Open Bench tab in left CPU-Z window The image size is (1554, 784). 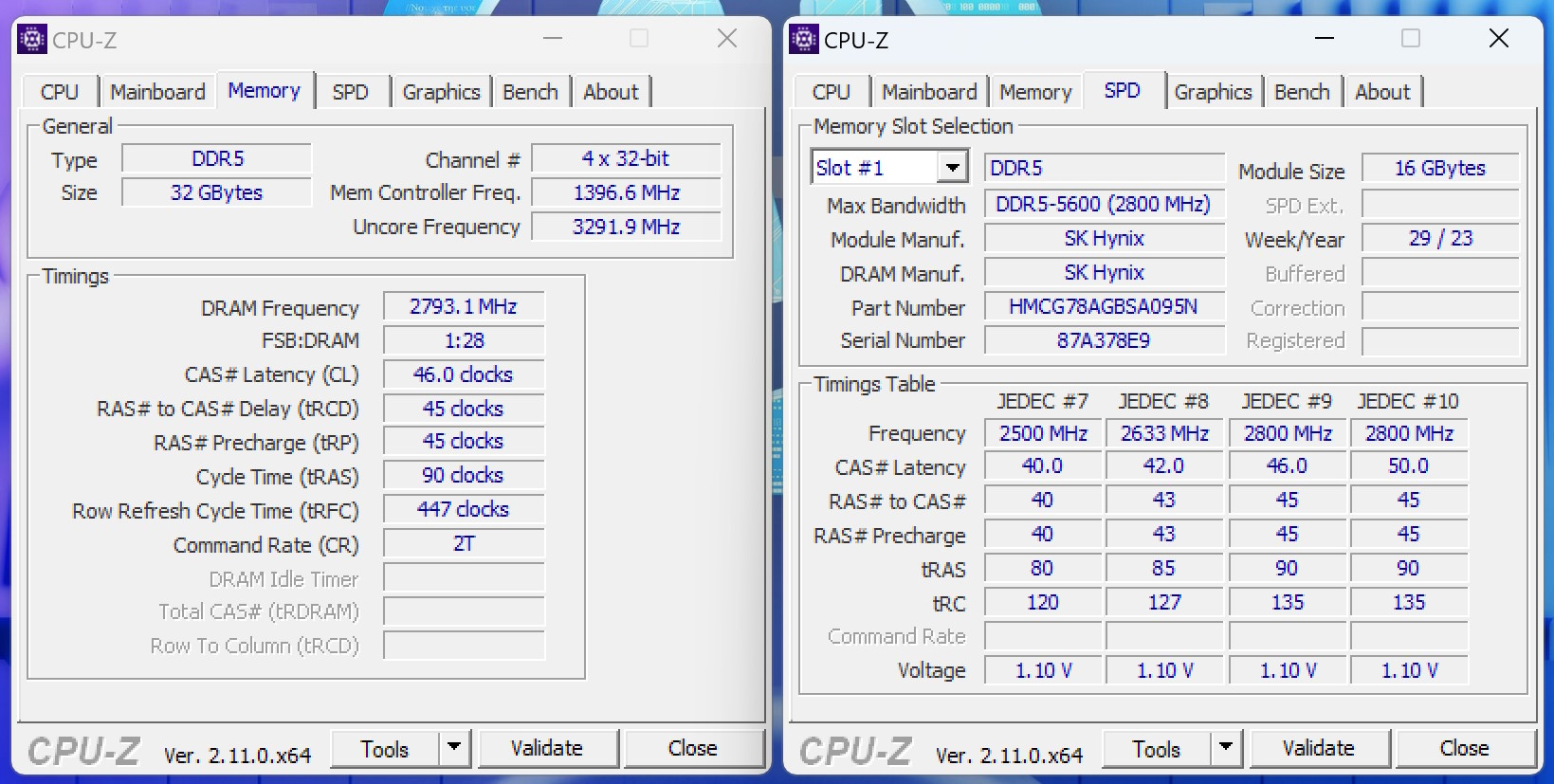(x=531, y=92)
